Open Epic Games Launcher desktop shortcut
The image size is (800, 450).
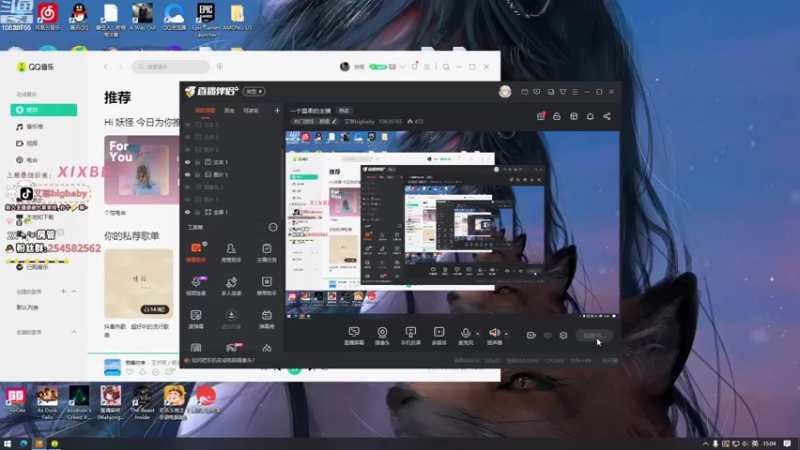coord(206,19)
